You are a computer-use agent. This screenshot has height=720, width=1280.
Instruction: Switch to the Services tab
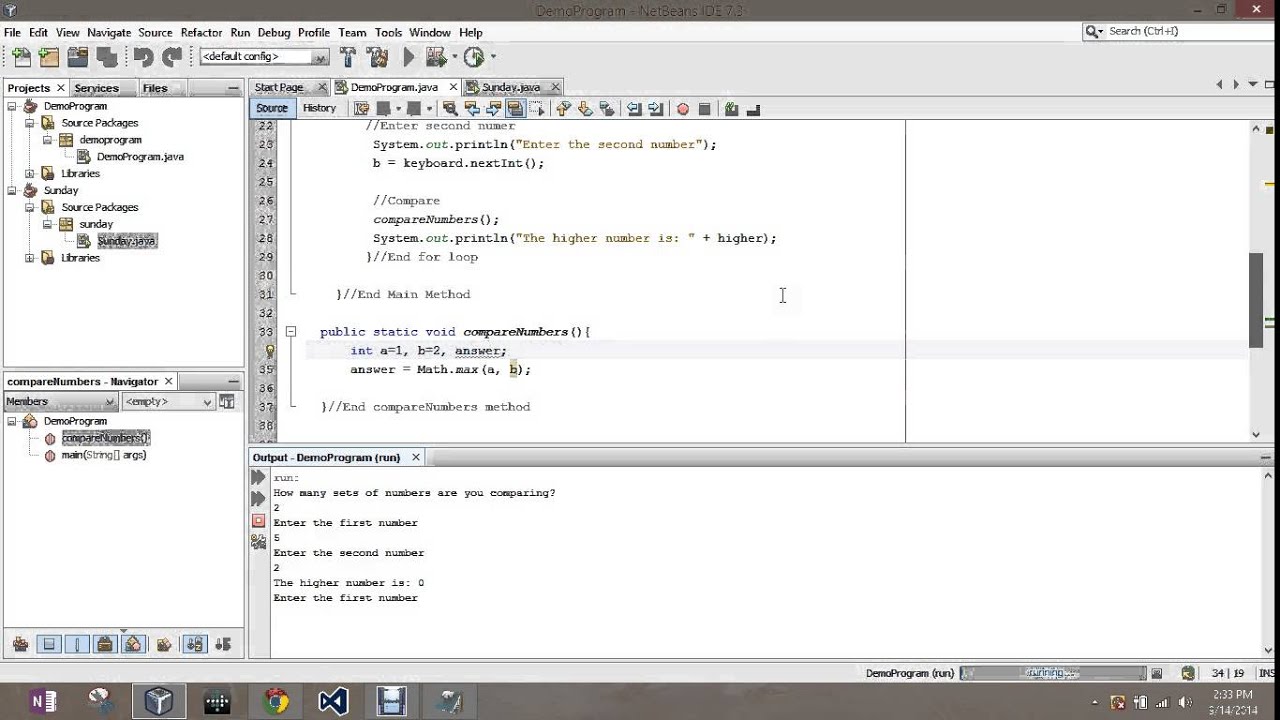point(96,88)
